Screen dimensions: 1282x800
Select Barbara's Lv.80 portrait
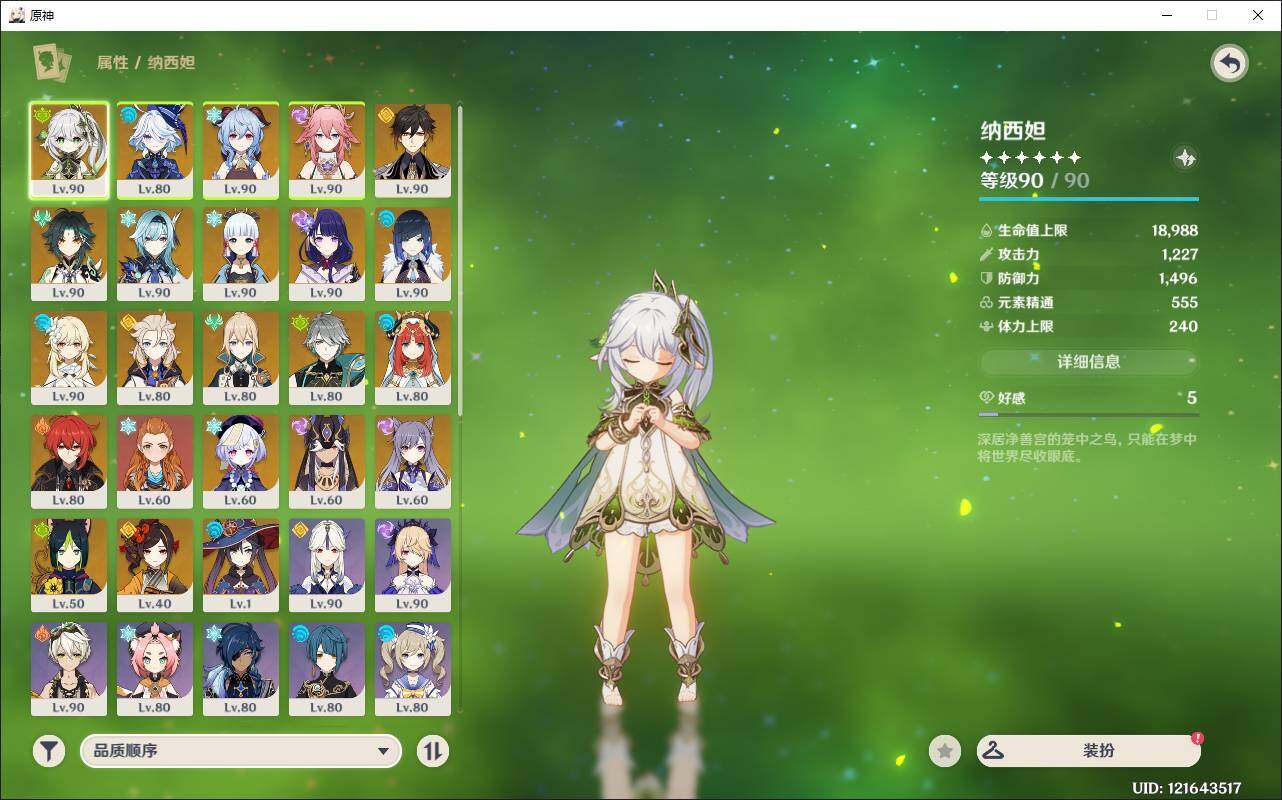(413, 670)
